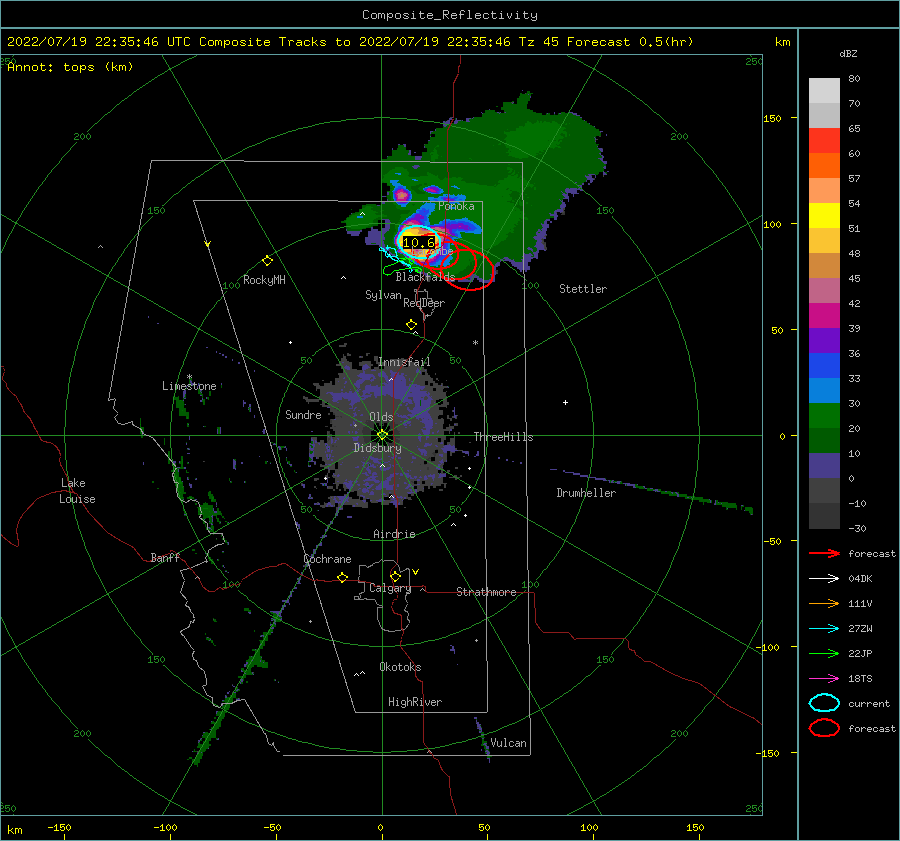Viewport: 900px width, 841px height.
Task: Click the yellow 10.6 storm top annotation
Action: tap(419, 243)
